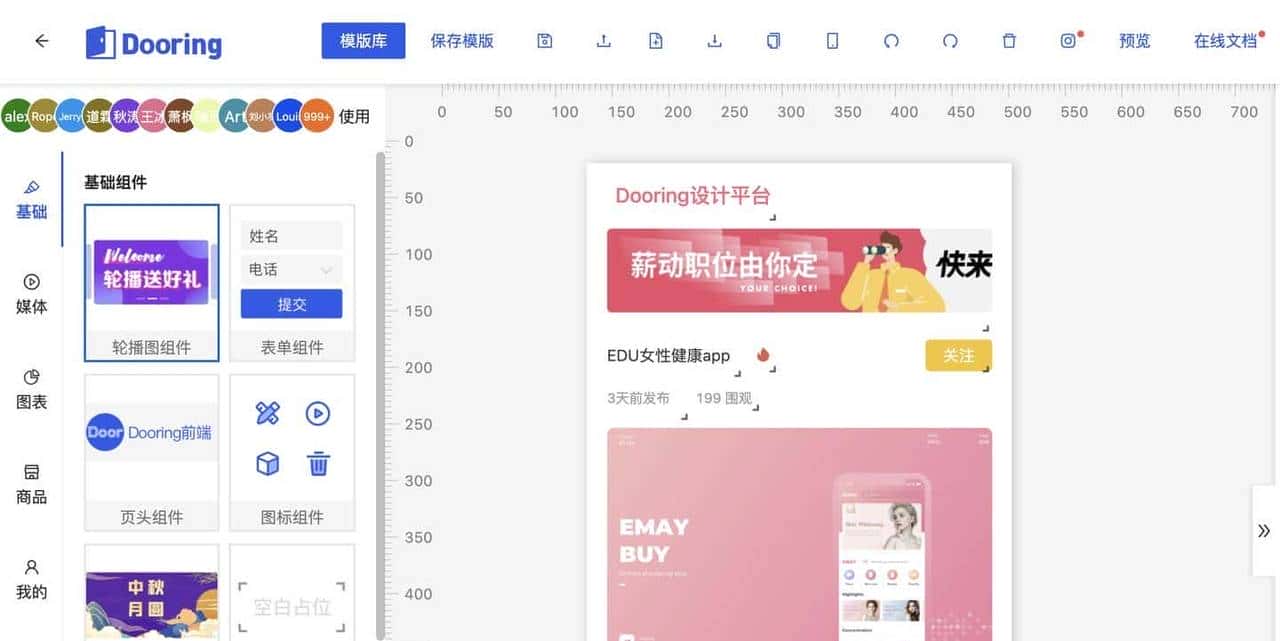Expand the 999+ collaborator avatars list

point(318,116)
